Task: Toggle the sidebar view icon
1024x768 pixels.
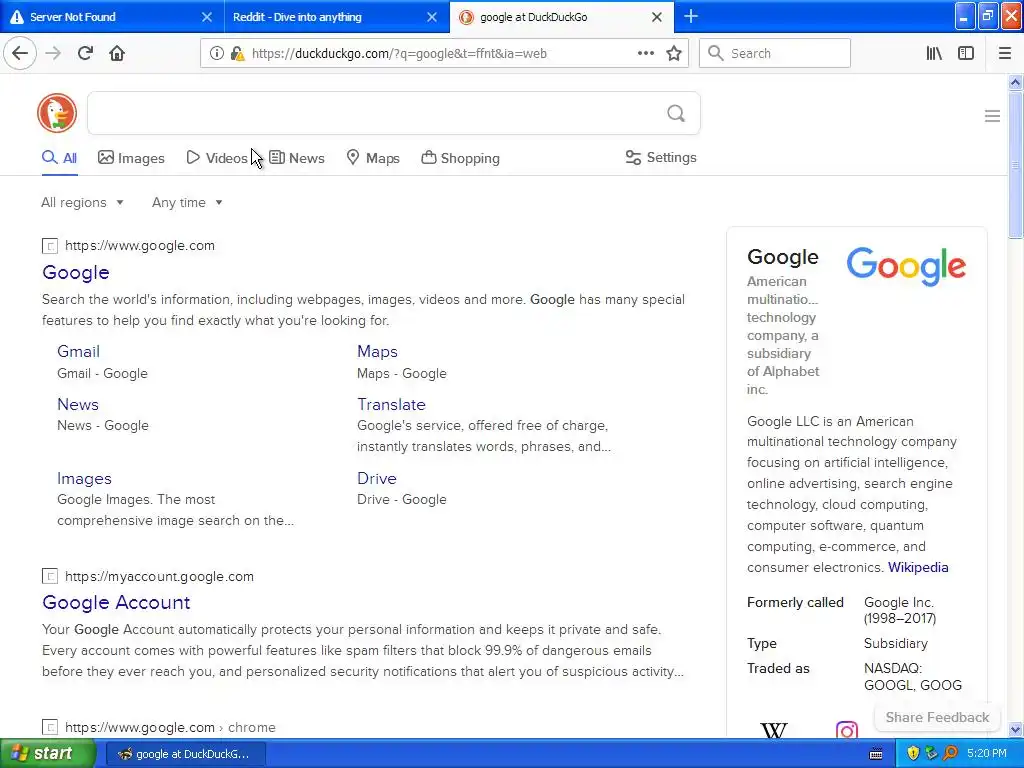Action: click(x=966, y=53)
